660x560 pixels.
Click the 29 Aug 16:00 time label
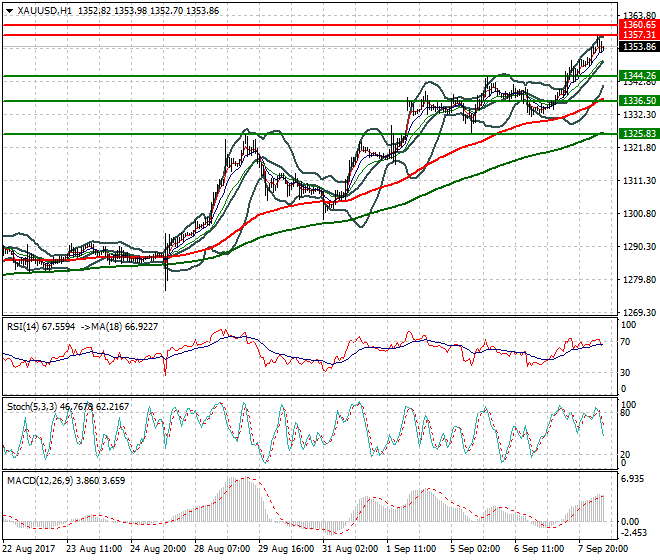pyautogui.click(x=286, y=549)
